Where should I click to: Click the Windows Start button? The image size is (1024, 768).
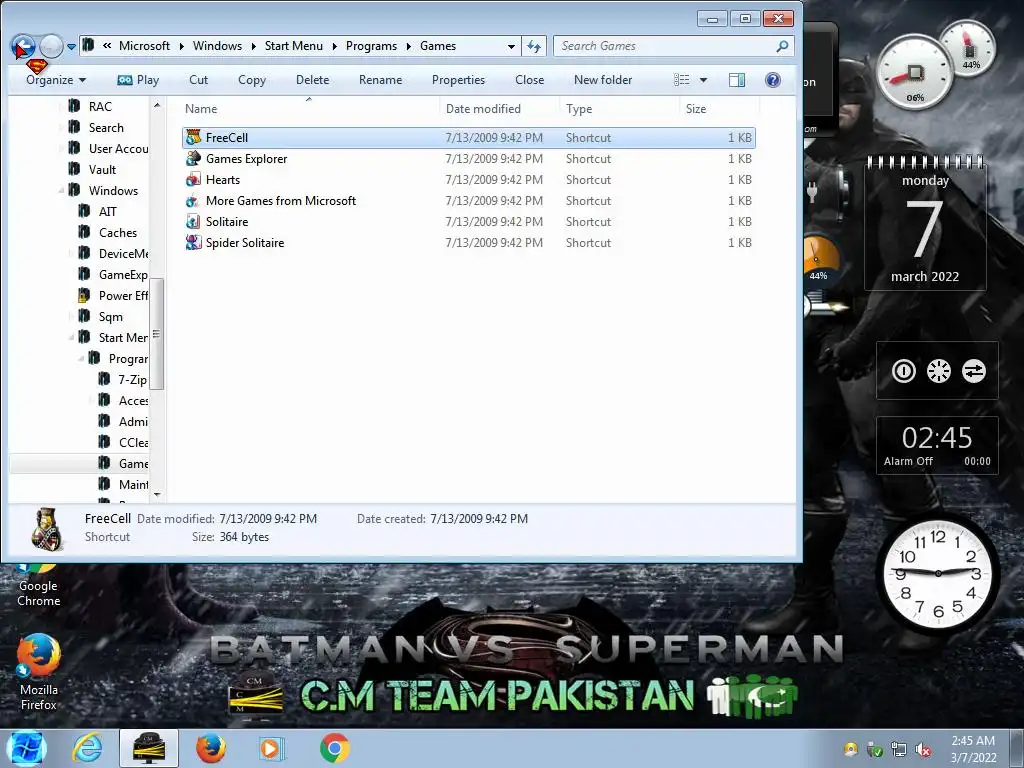coord(26,748)
